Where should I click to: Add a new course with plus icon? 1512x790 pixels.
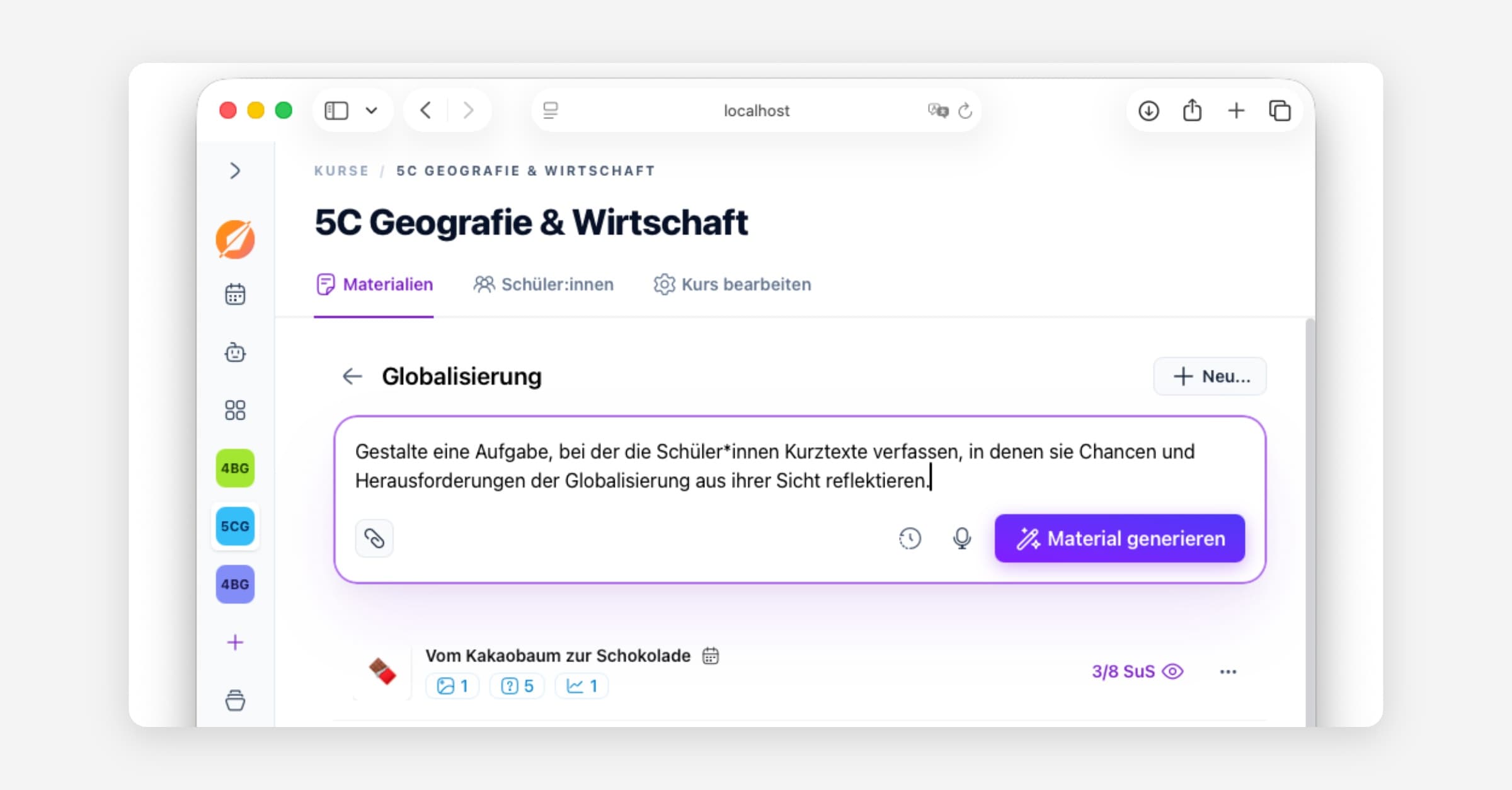click(x=235, y=642)
